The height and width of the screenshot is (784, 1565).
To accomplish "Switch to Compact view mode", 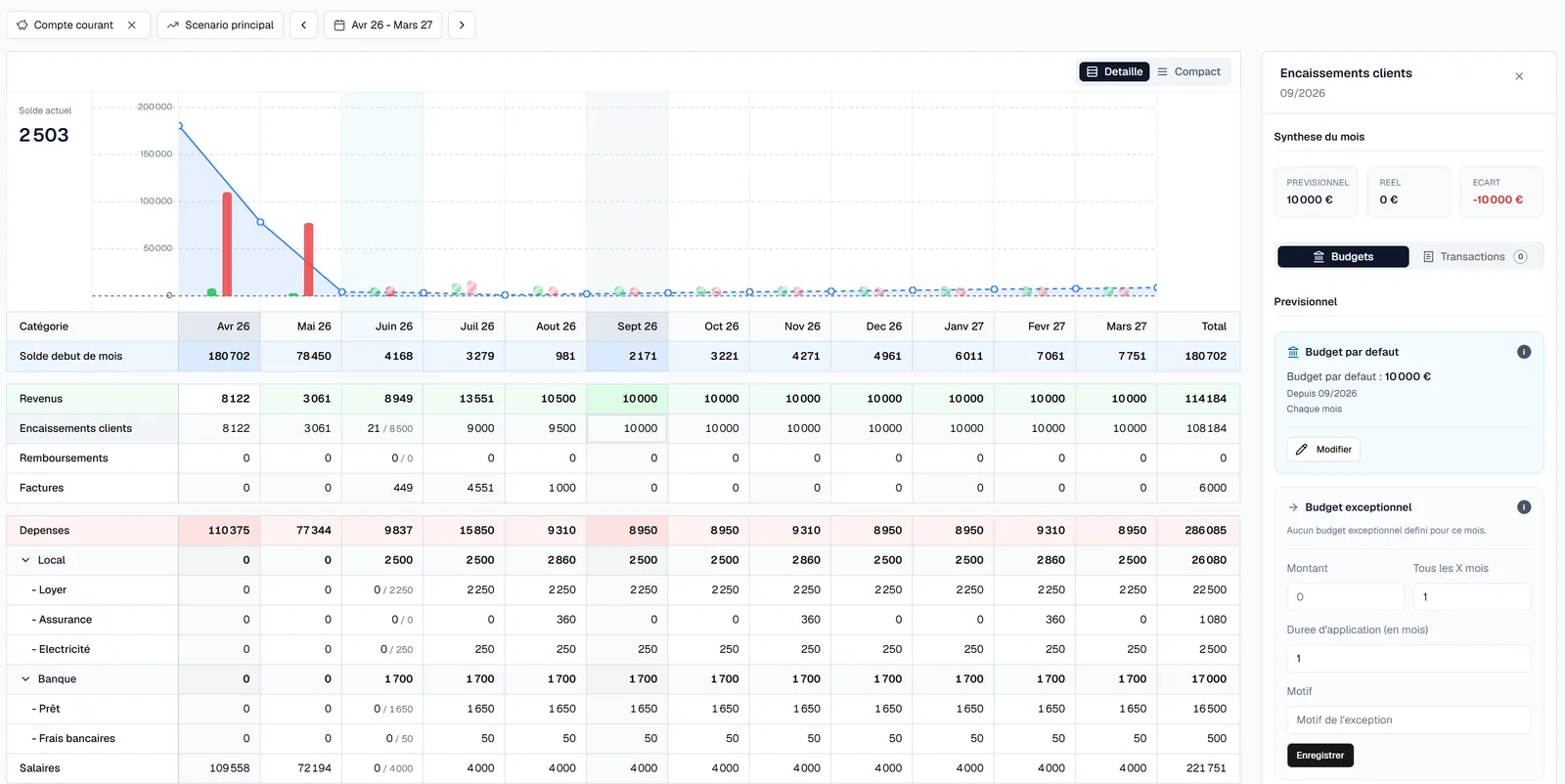I will click(x=1189, y=72).
